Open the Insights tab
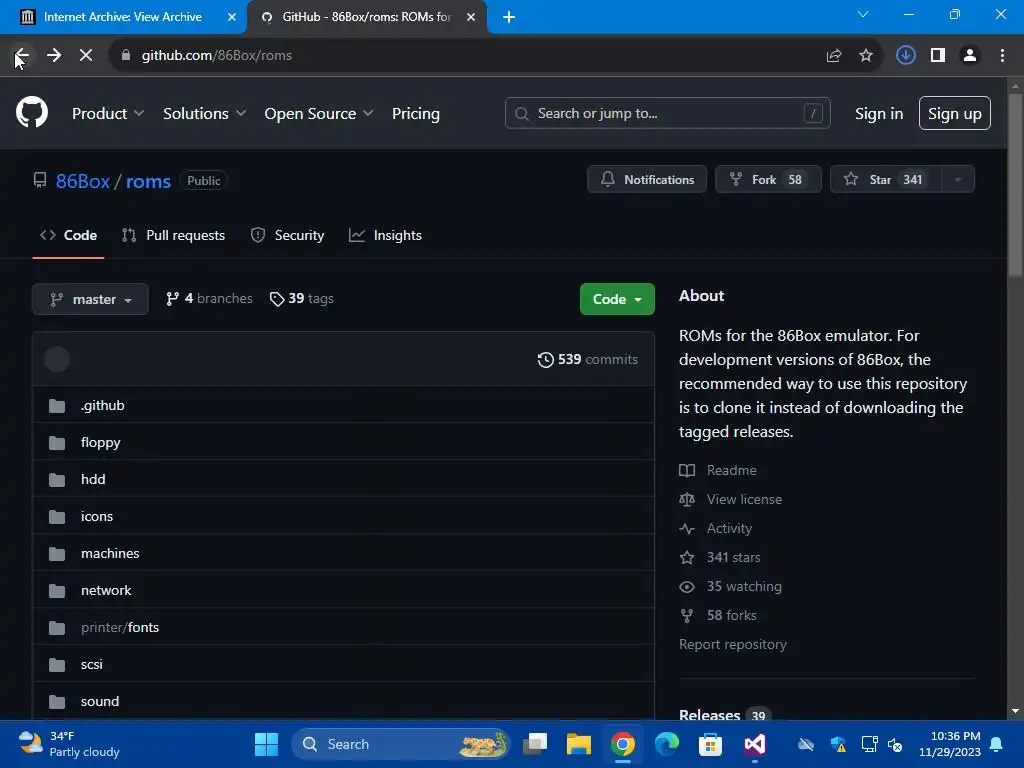The image size is (1024, 768). click(385, 236)
